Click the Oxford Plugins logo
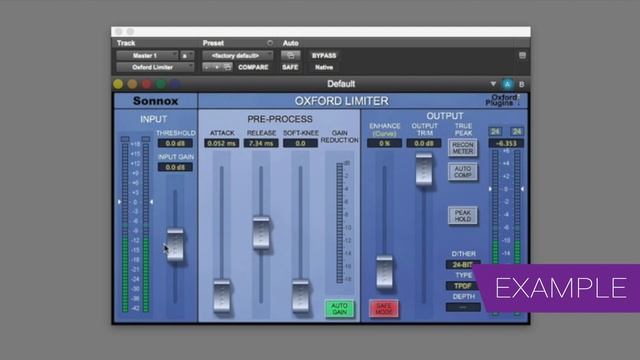 coord(503,100)
